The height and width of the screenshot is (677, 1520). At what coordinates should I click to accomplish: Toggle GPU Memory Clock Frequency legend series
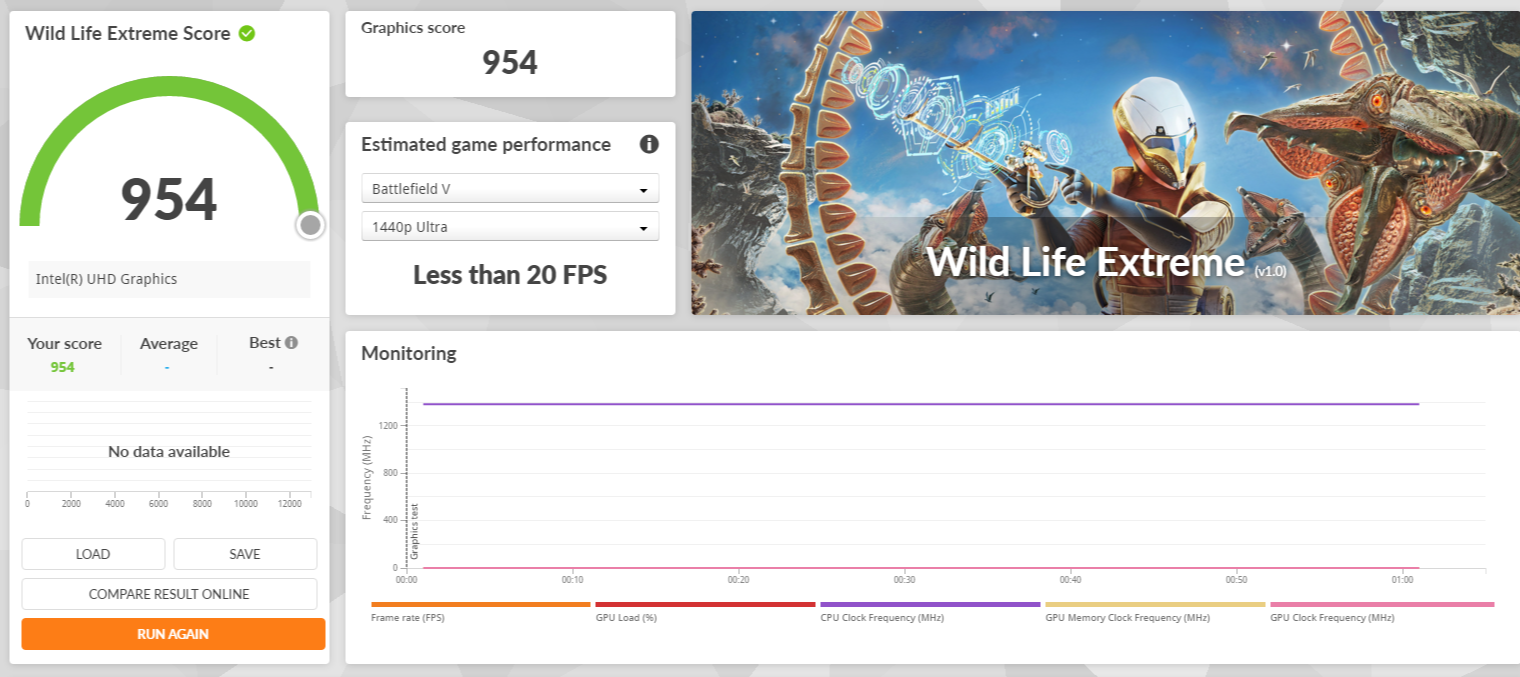click(x=1155, y=612)
